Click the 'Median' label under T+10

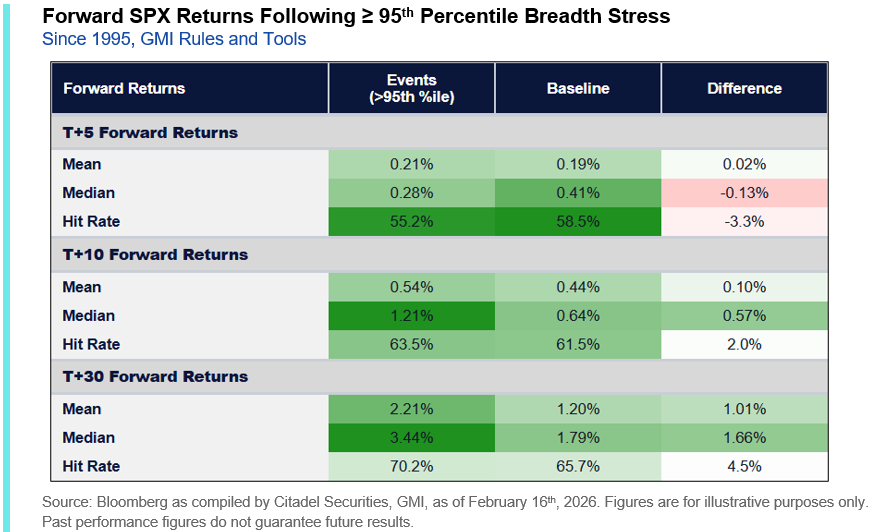pos(89,316)
